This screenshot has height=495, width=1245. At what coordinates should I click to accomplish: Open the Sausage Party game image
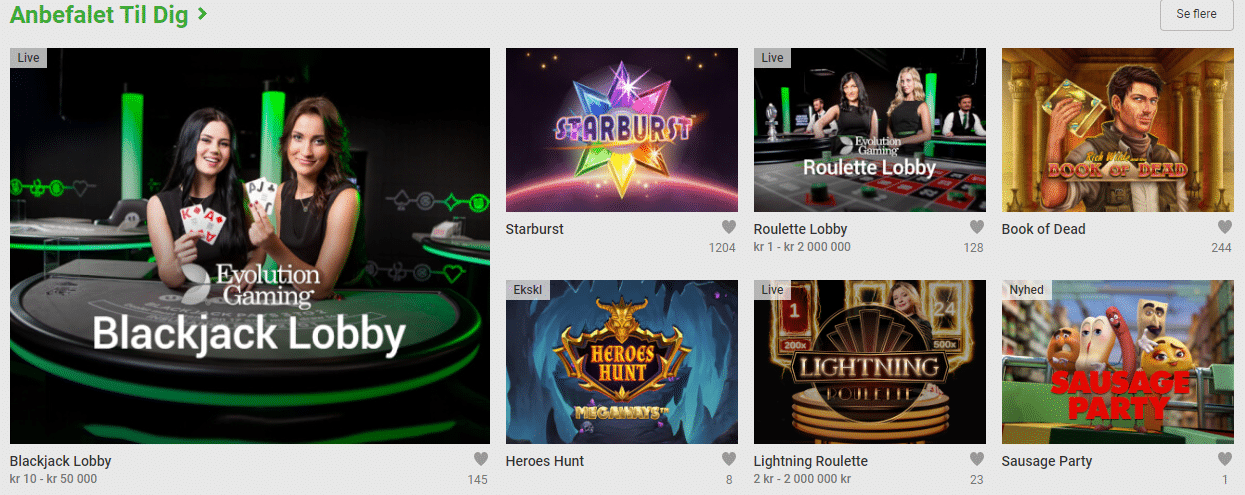click(x=1118, y=362)
